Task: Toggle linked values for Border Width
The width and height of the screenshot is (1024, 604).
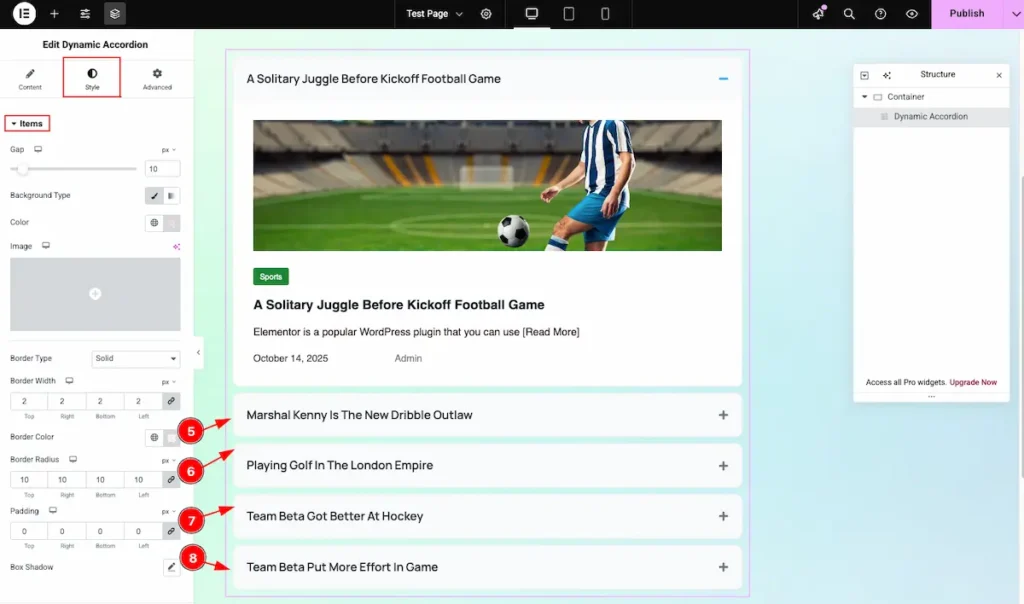Action: point(171,401)
